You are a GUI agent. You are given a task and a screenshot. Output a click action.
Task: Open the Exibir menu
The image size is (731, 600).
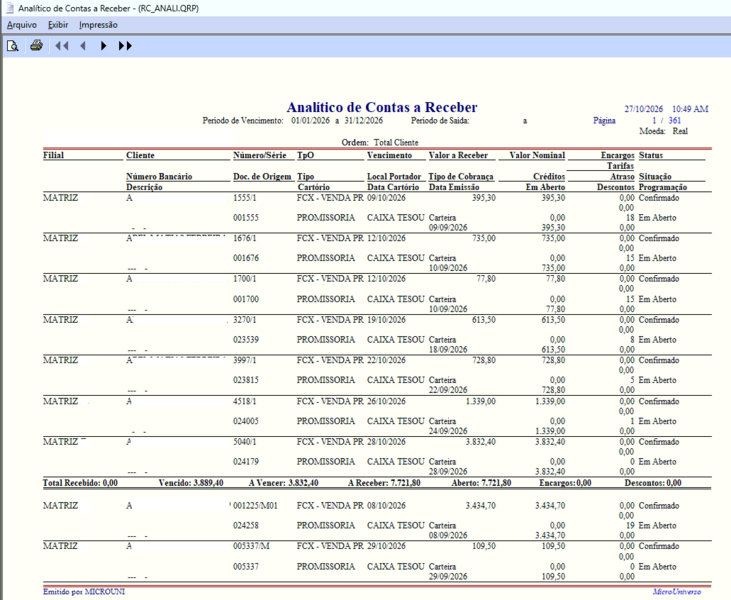[58, 25]
